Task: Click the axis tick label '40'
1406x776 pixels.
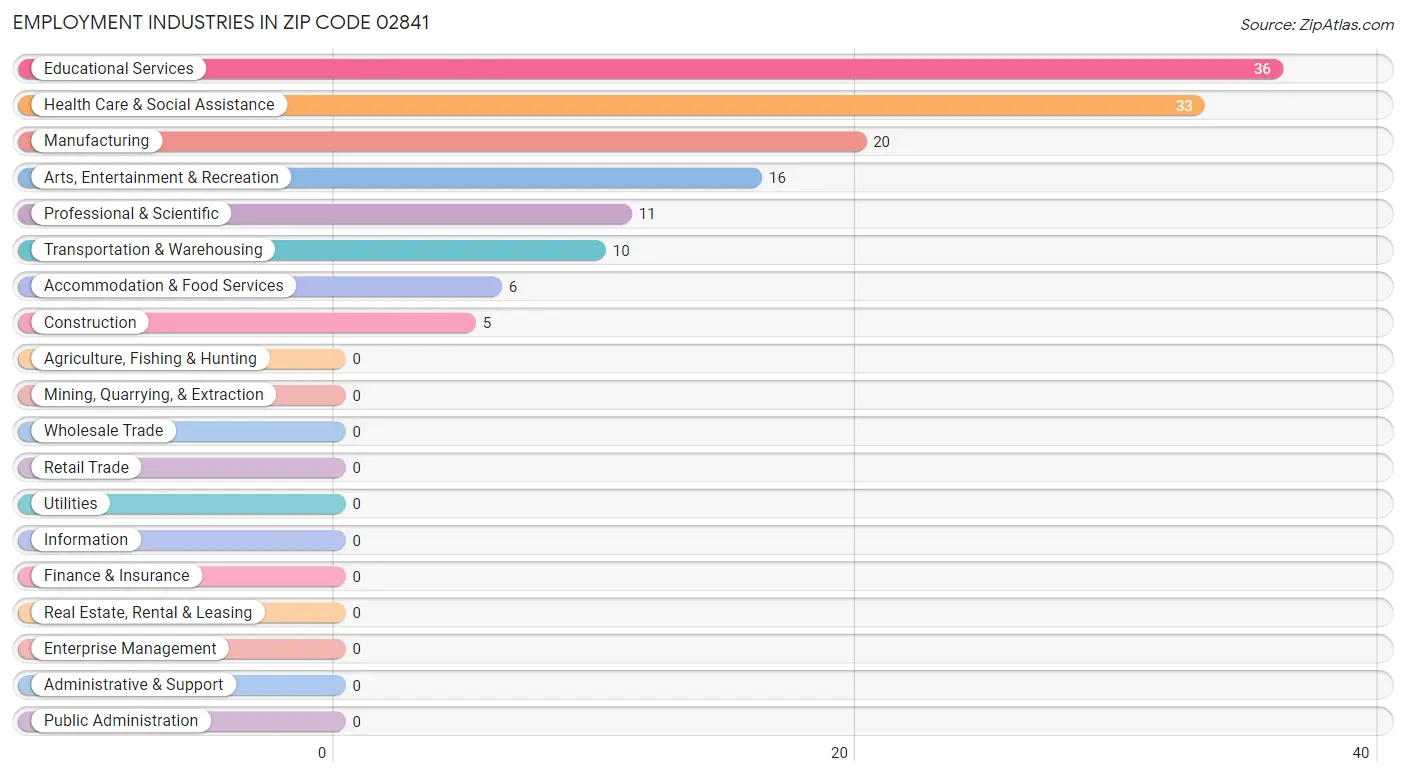Action: 1361,753
